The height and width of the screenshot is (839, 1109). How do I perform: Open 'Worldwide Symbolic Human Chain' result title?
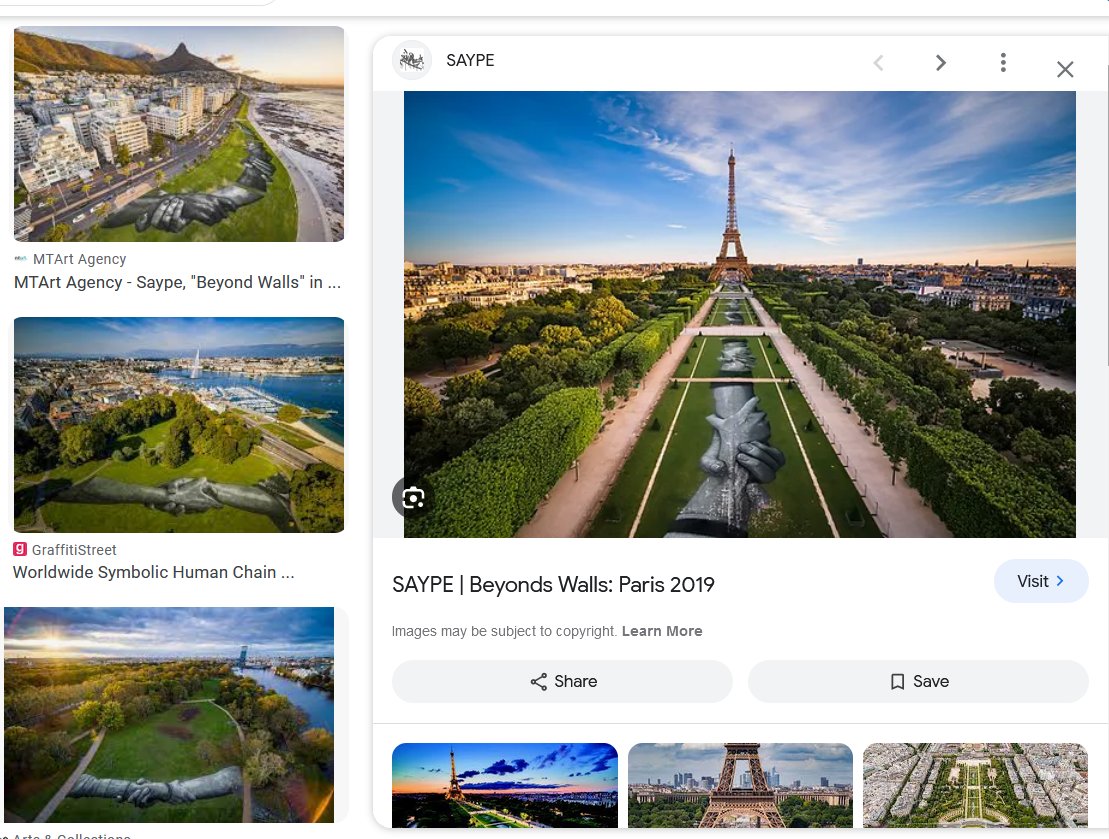tap(153, 572)
